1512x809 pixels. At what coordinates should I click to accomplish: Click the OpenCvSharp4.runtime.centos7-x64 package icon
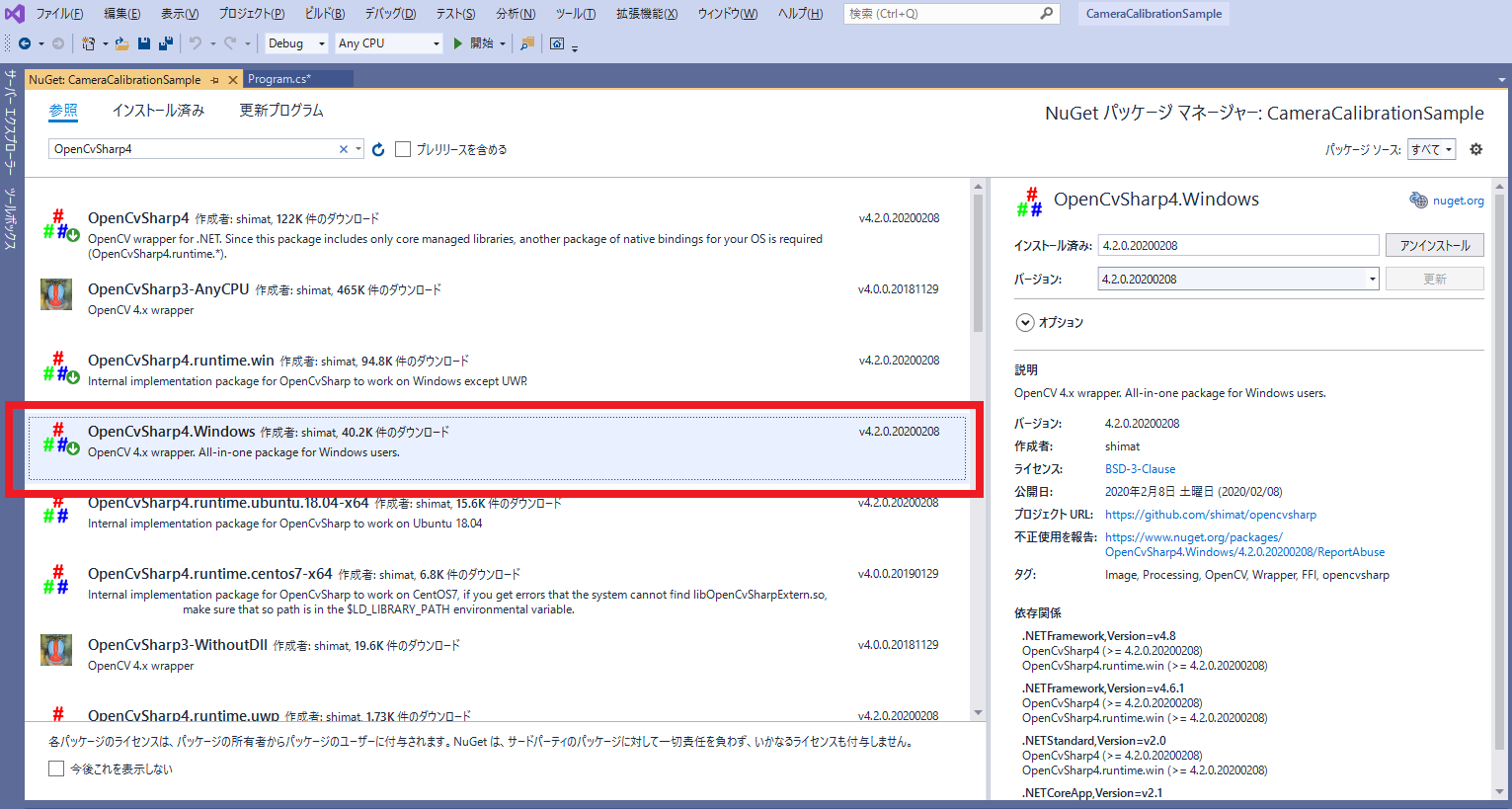pos(56,581)
